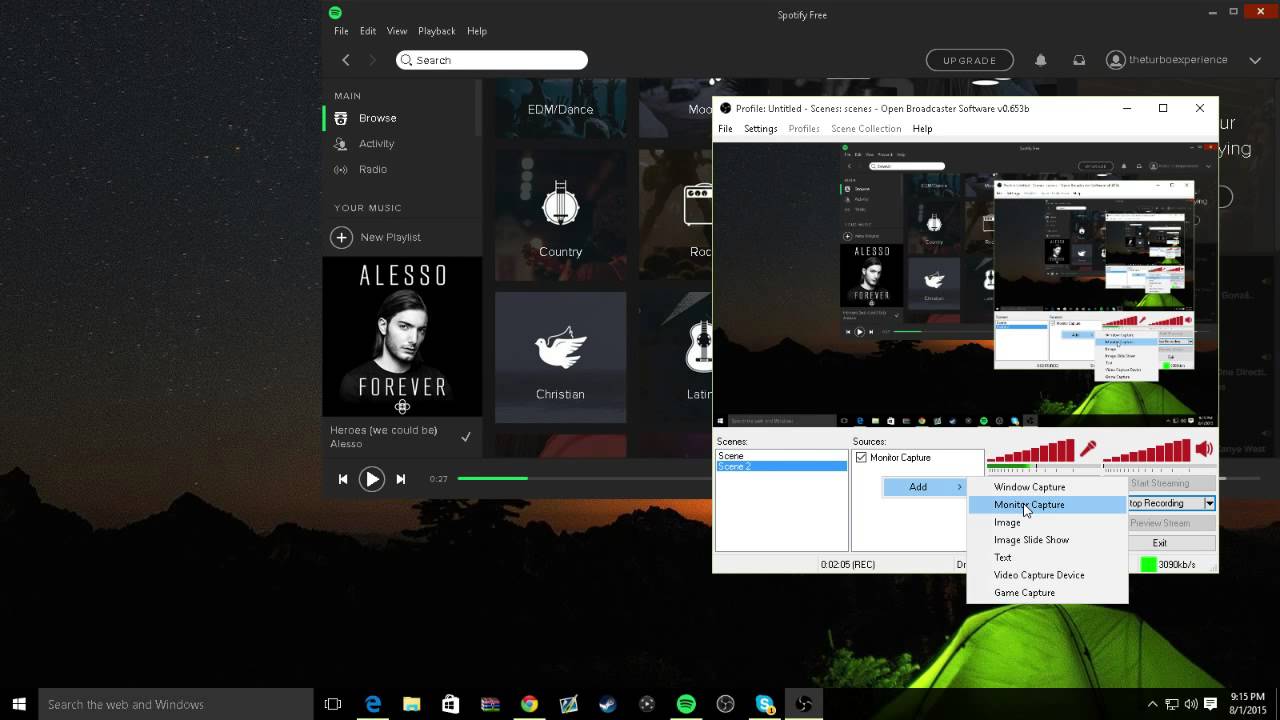Open OBS Help menu
This screenshot has height=720, width=1280.
[x=922, y=129]
